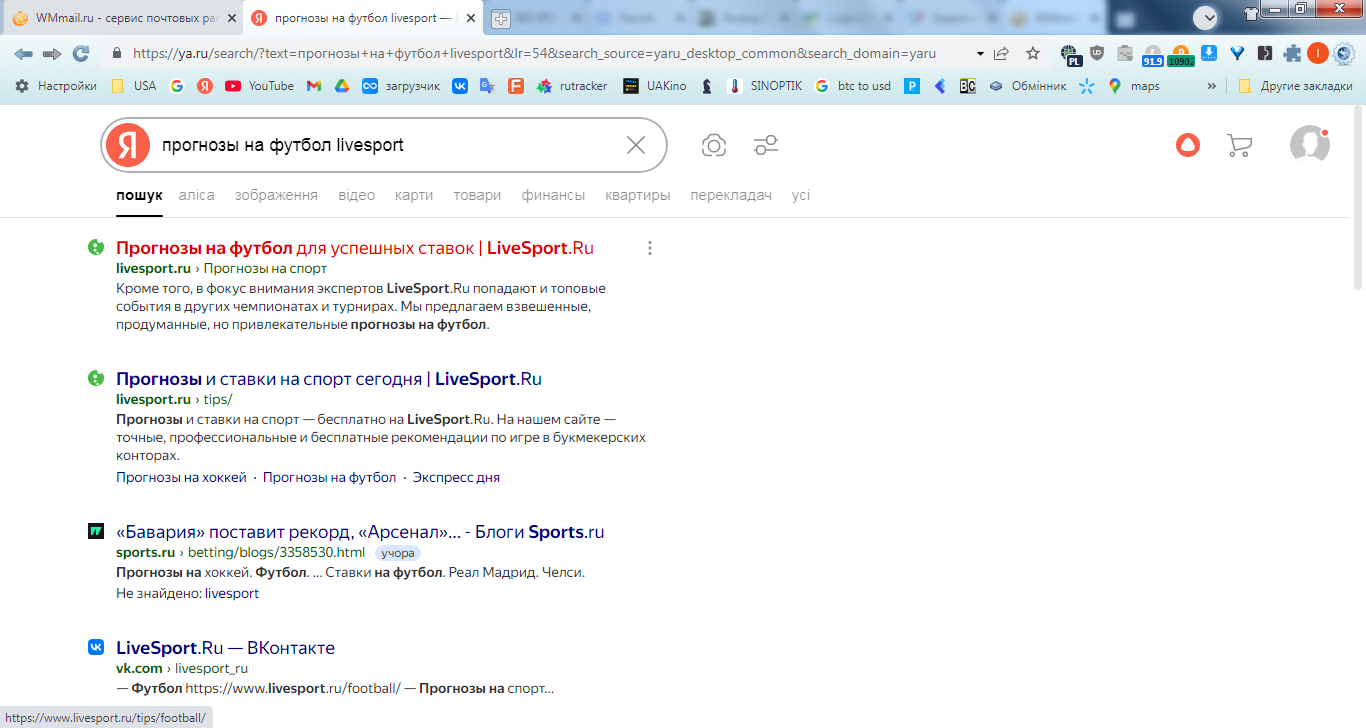Open the btc to usd bookmark
Viewport: 1366px width, 728px height.
[x=852, y=86]
